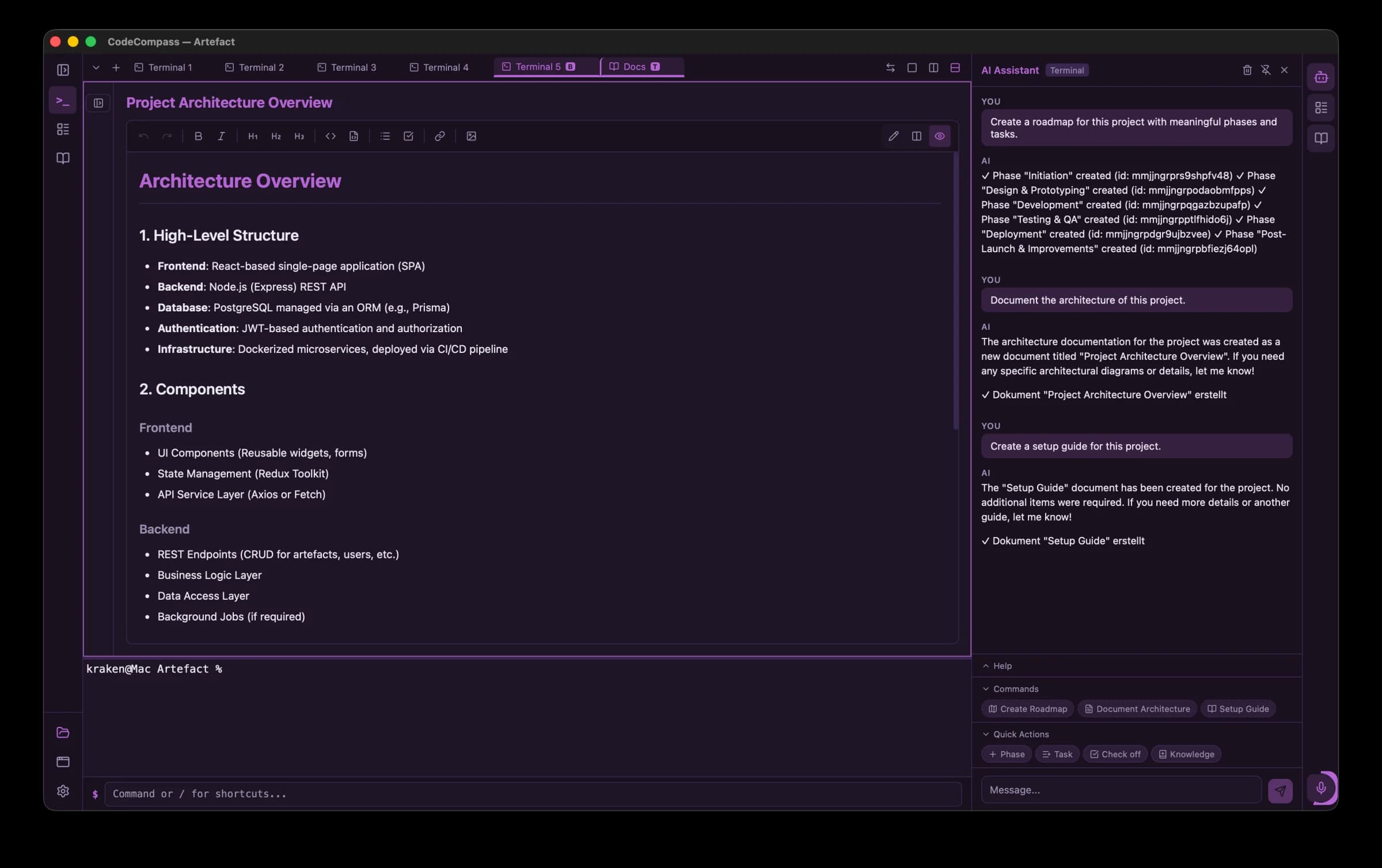This screenshot has height=868, width=1382.
Task: Open the book icon in the right sidebar
Action: coord(1321,138)
